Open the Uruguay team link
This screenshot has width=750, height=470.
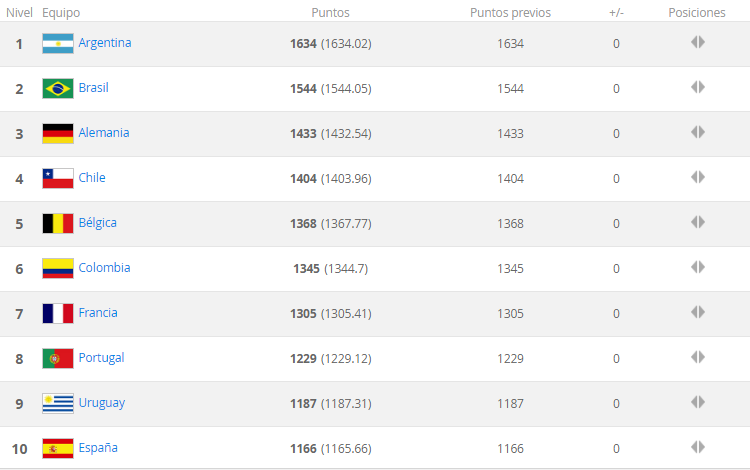(102, 403)
